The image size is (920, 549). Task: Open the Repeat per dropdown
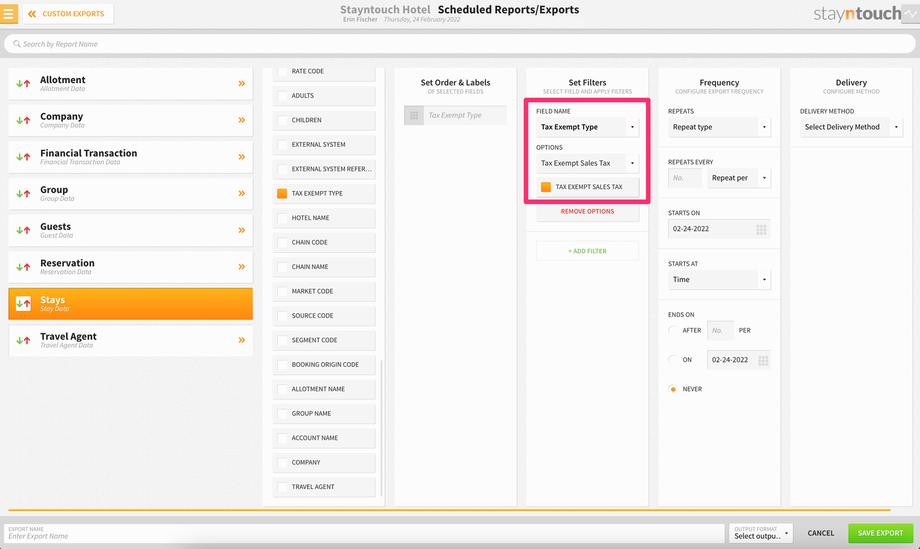(739, 178)
